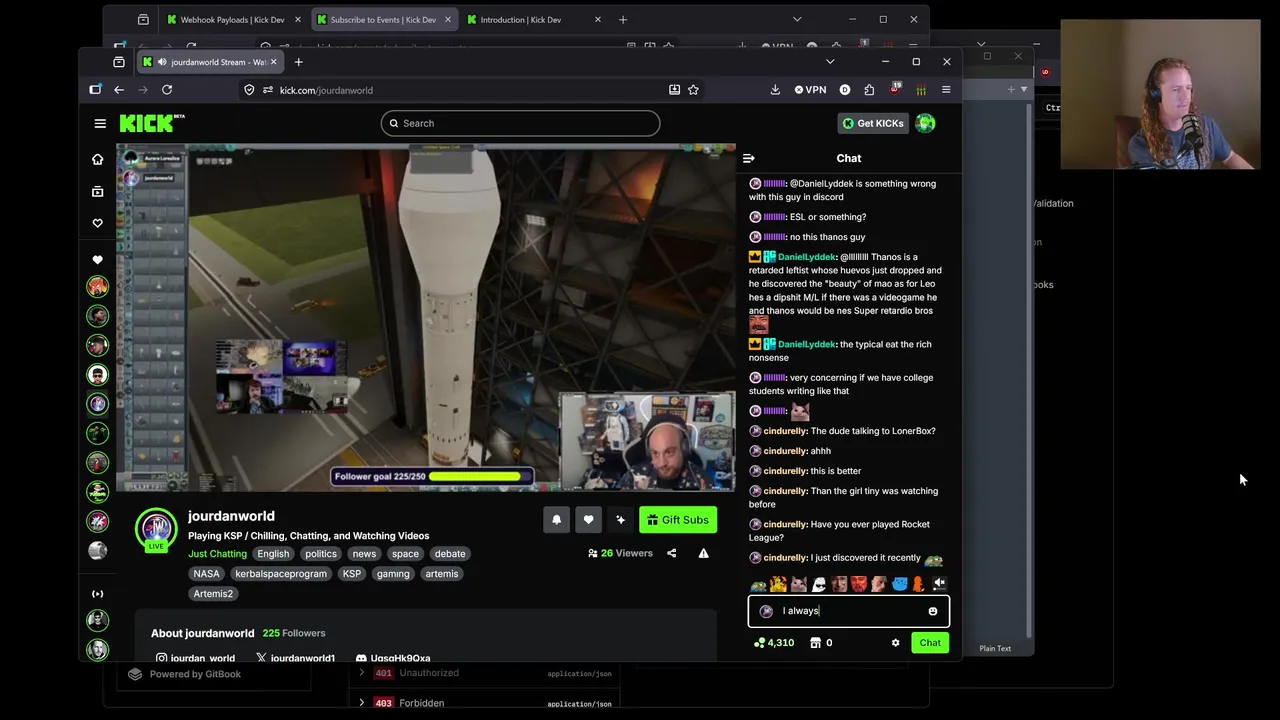Open a new tab in rear Kick Dev window
The height and width of the screenshot is (720, 1280).
coord(623,19)
